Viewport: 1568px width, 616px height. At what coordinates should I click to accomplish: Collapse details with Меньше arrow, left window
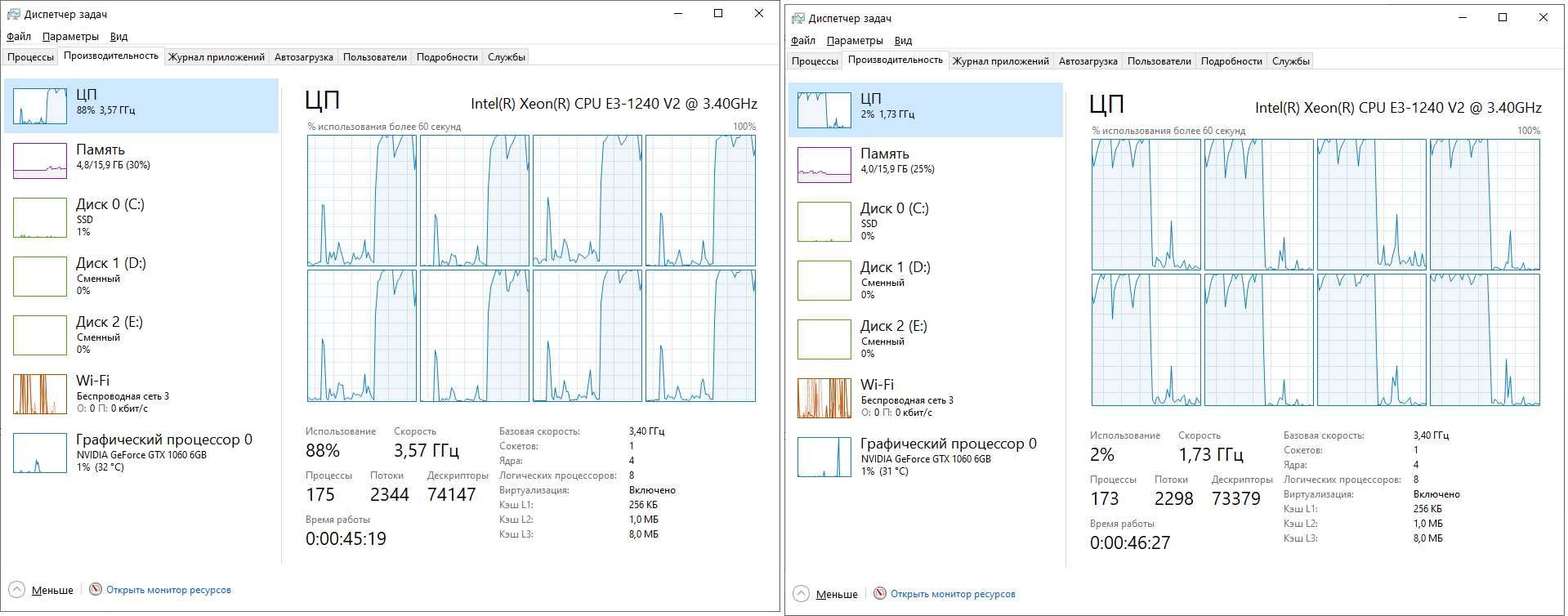(16, 589)
